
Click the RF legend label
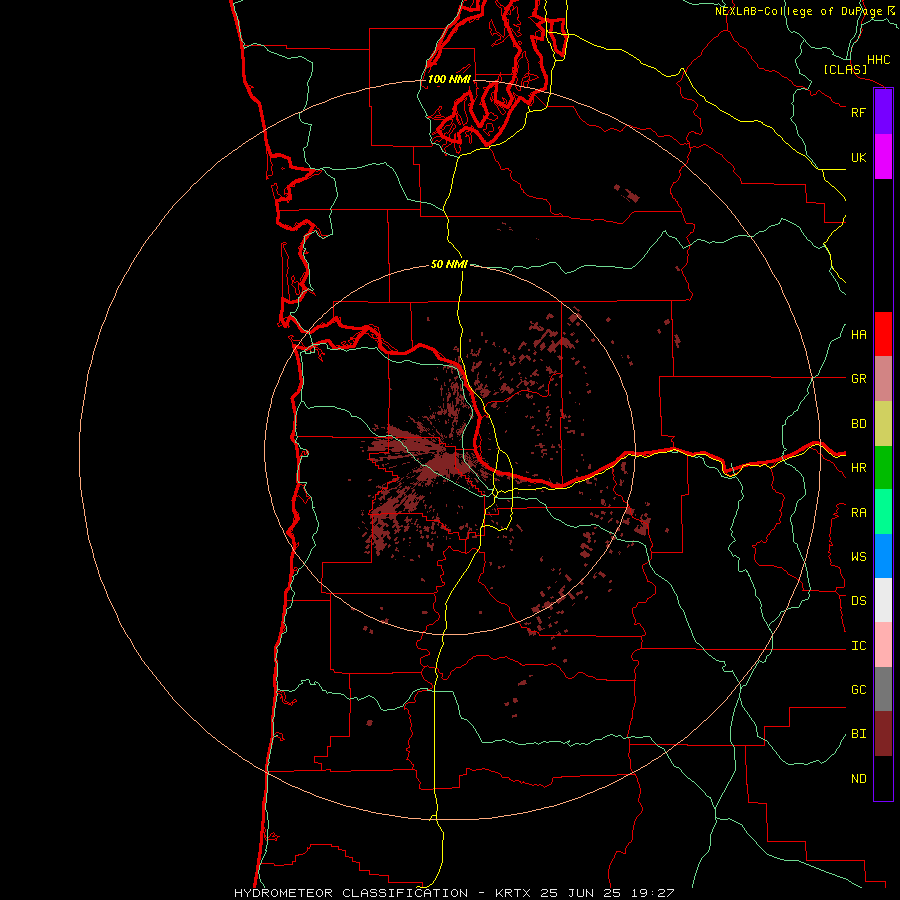coord(858,112)
